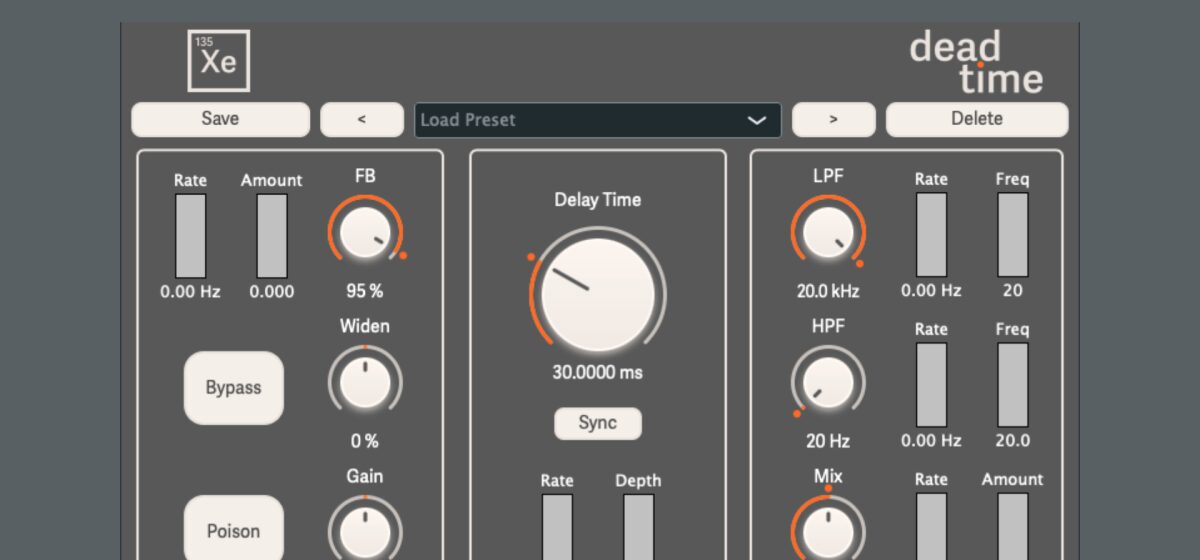Click the dead time logo
Viewport: 1200px width, 560px height.
click(975, 62)
